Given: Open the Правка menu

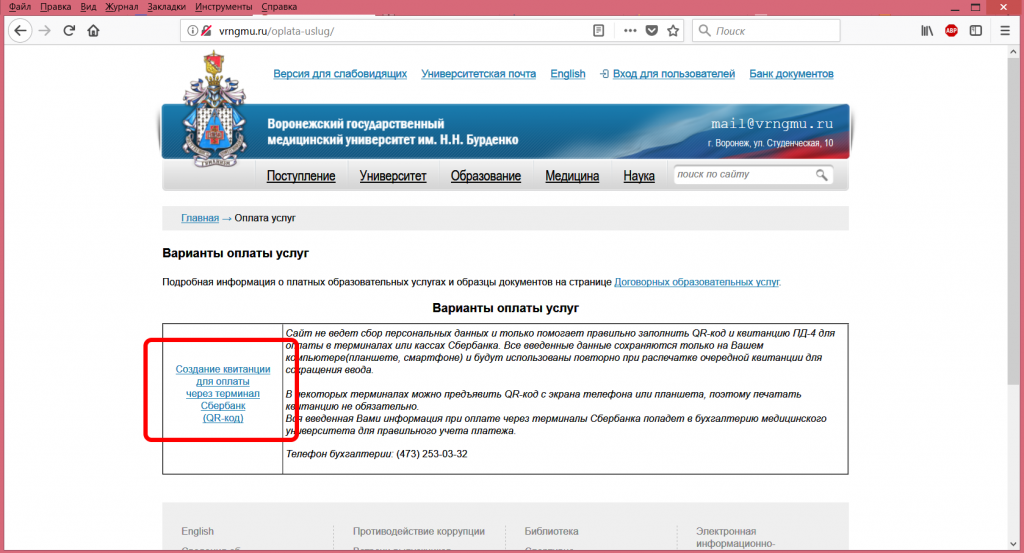Looking at the screenshot, I should [56, 7].
